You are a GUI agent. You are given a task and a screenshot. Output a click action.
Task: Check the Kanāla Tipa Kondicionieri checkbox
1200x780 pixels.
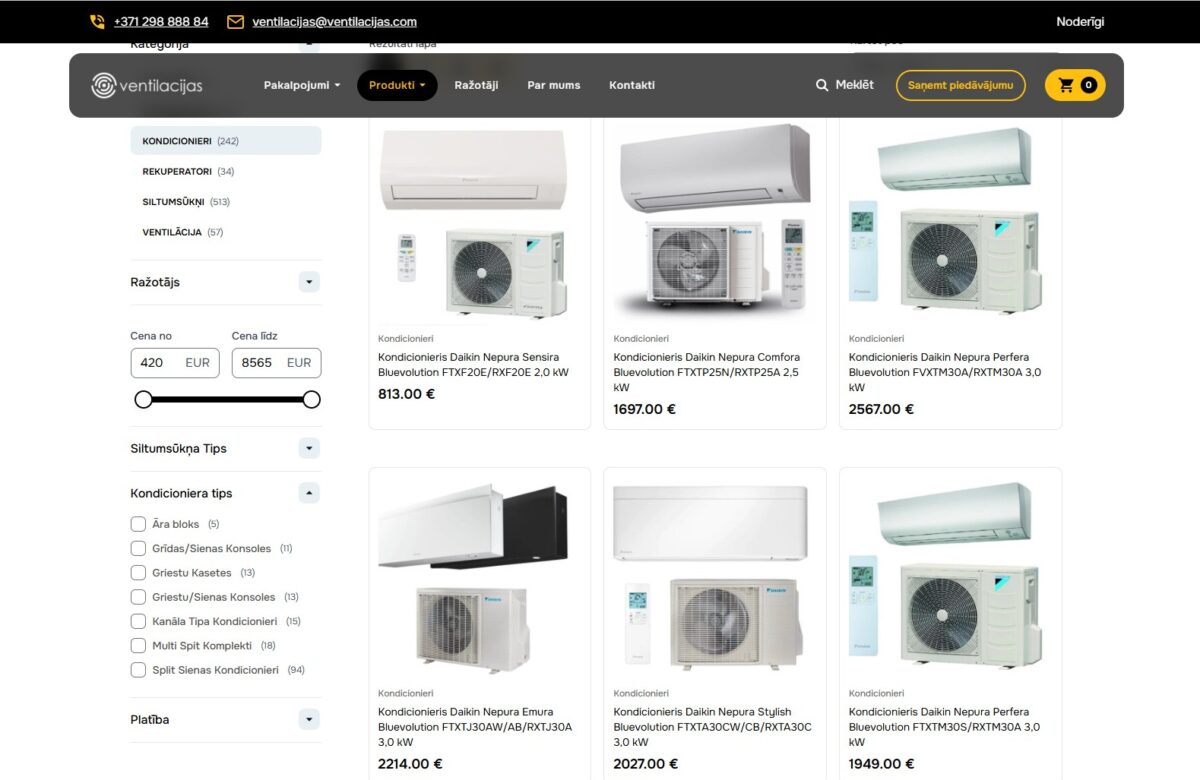click(x=138, y=621)
